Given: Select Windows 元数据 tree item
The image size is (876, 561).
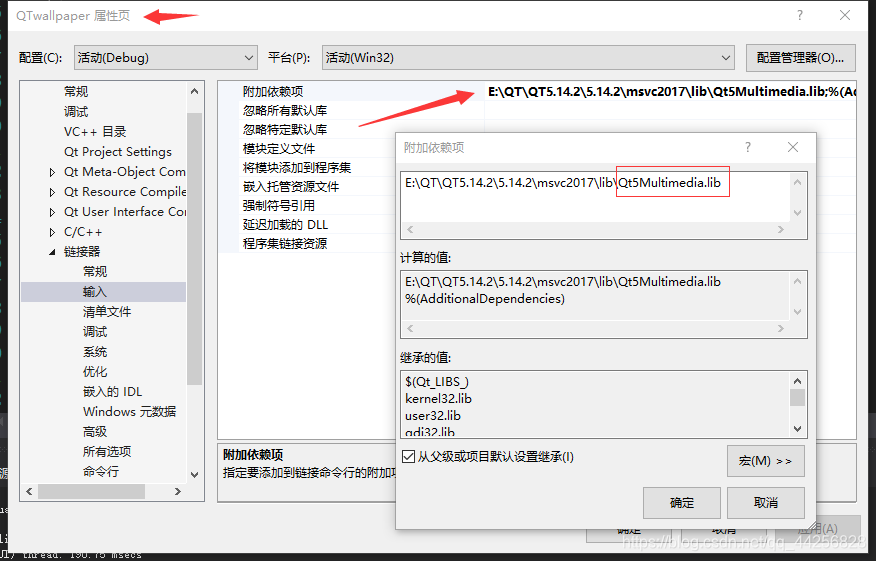Looking at the screenshot, I should [x=129, y=412].
